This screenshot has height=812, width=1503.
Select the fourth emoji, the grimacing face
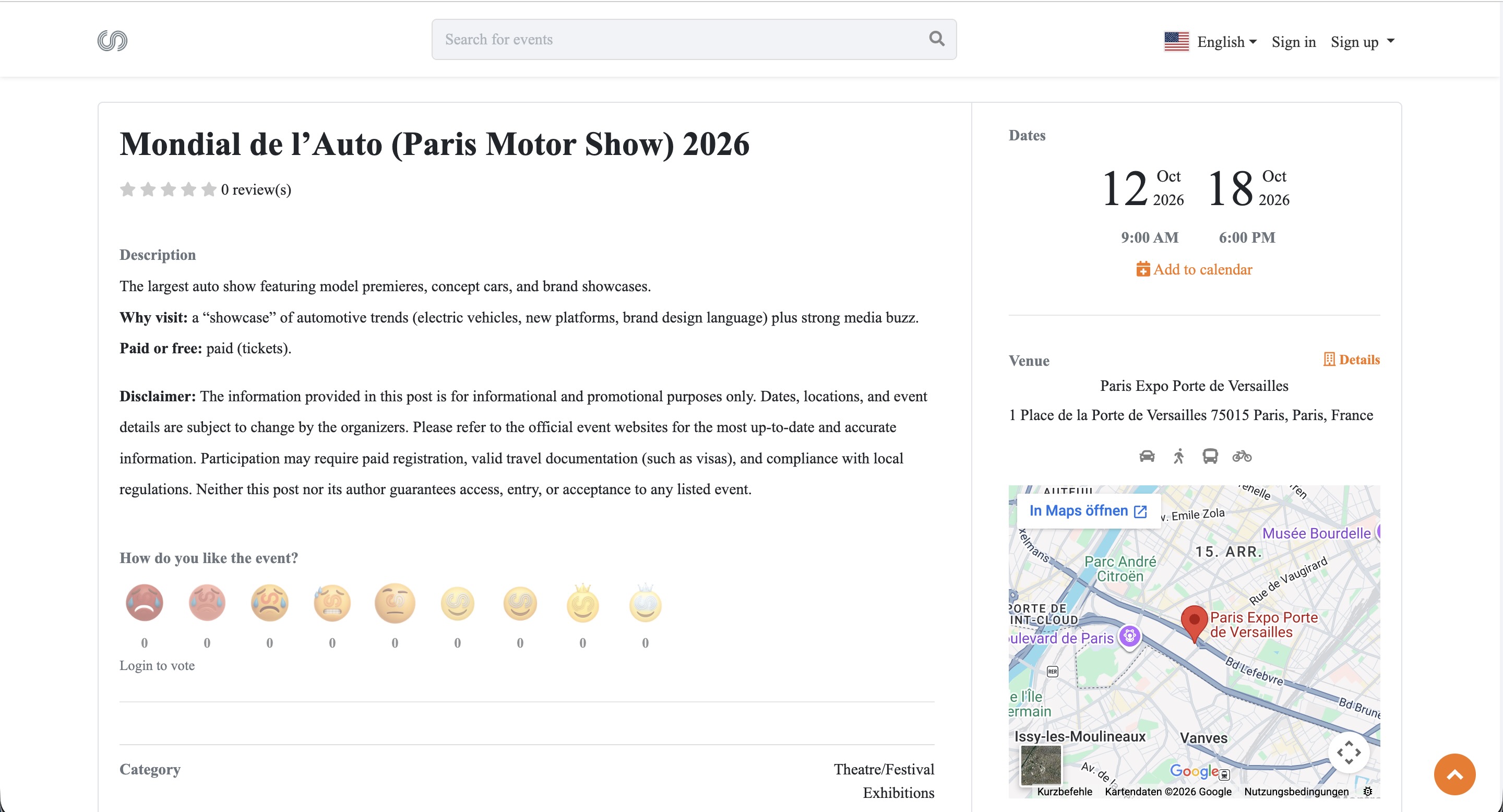point(332,603)
